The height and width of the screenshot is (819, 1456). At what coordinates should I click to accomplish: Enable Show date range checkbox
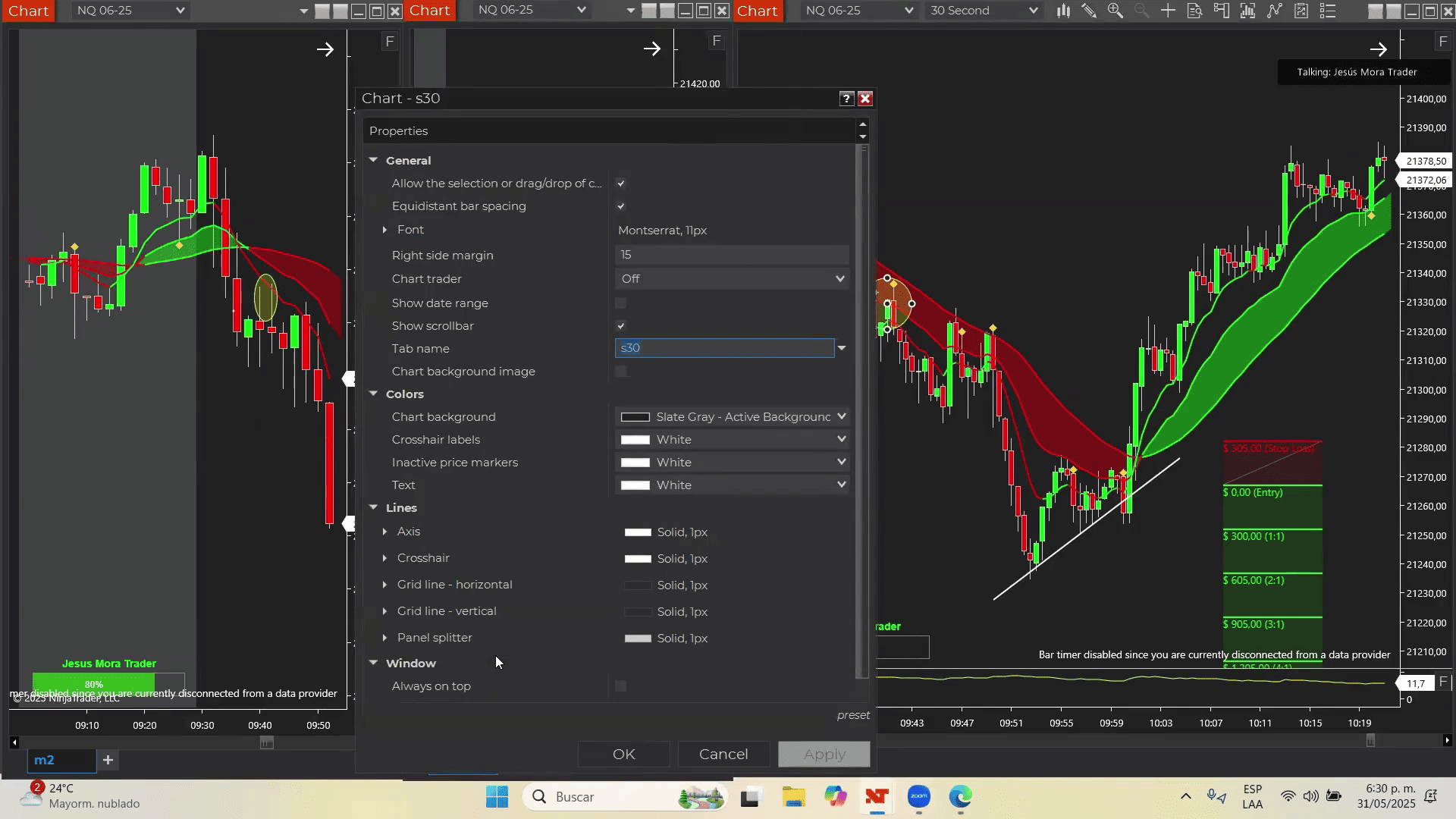coord(621,303)
